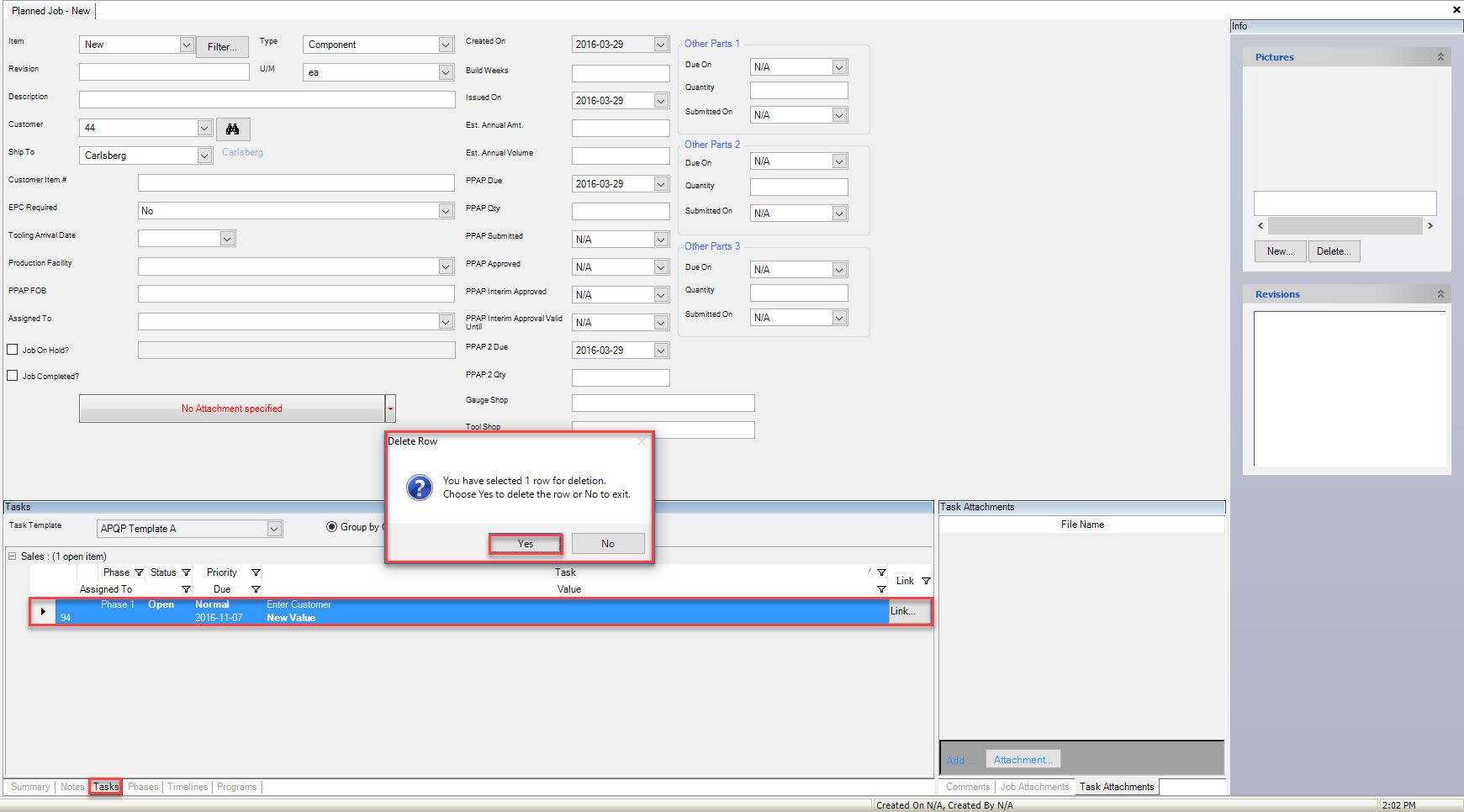Viewport: 1464px width, 812px height.
Task: Open the Production Facility dropdown
Action: tap(446, 266)
